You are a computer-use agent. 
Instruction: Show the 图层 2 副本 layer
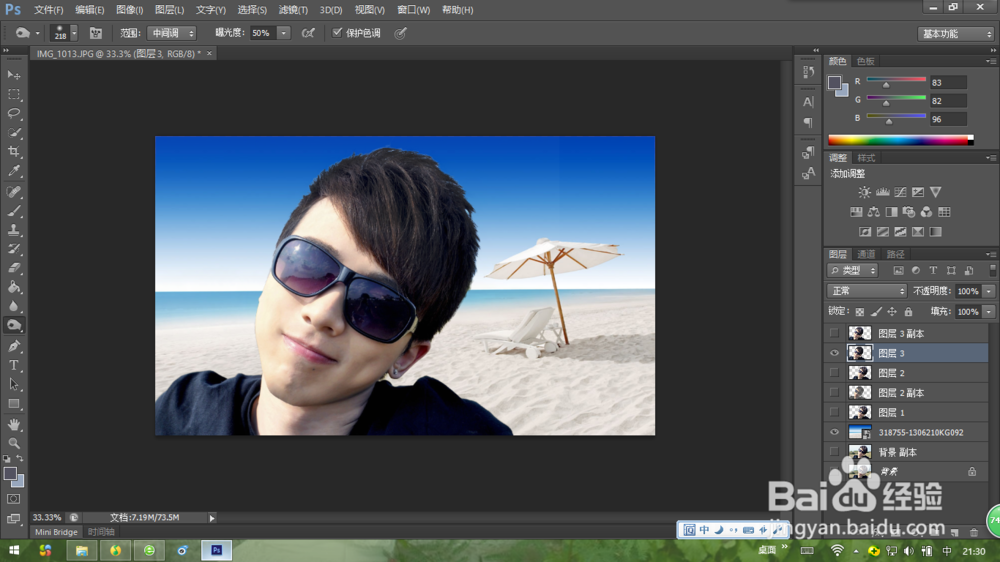834,392
